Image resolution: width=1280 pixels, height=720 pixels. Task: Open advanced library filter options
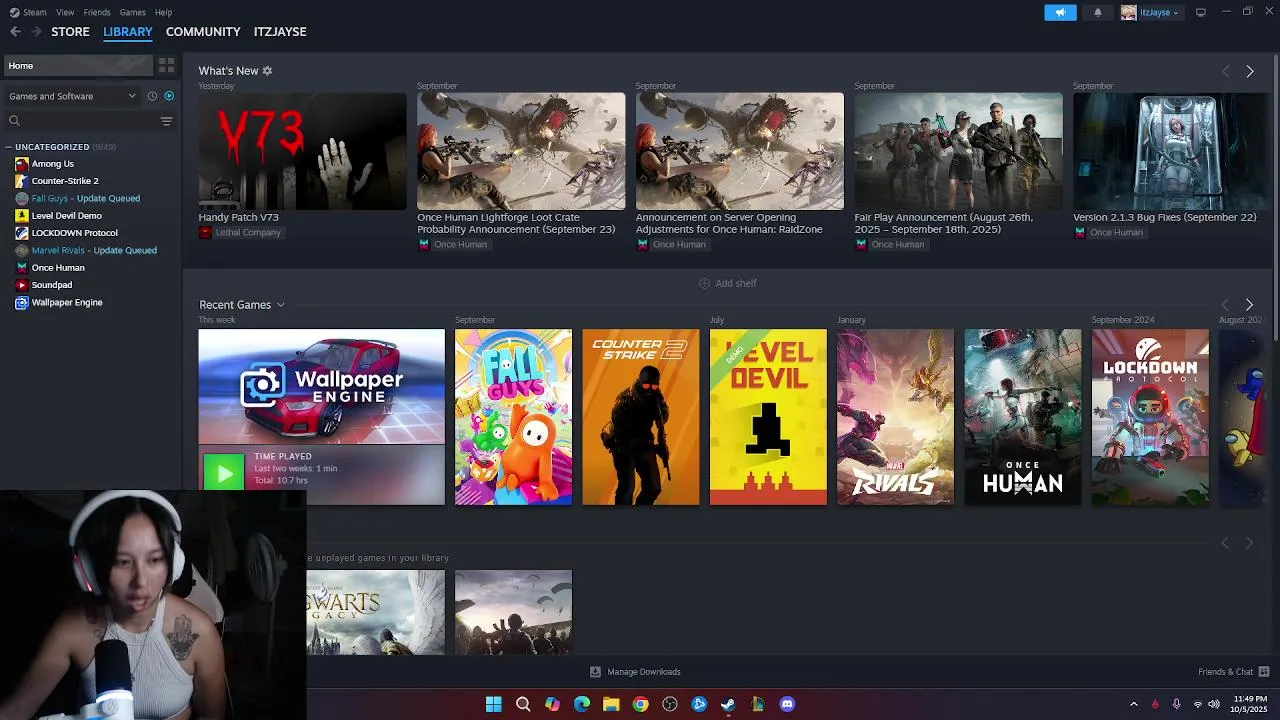pos(166,121)
